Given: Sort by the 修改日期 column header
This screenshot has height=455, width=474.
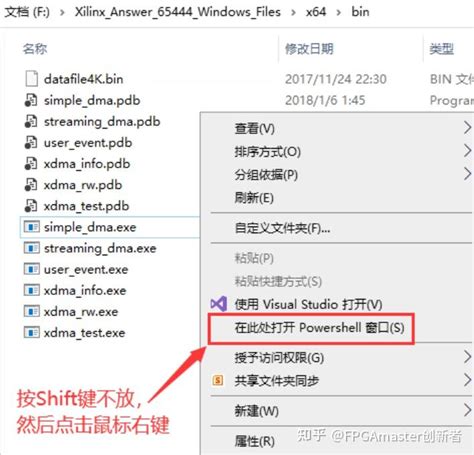Looking at the screenshot, I should [309, 49].
